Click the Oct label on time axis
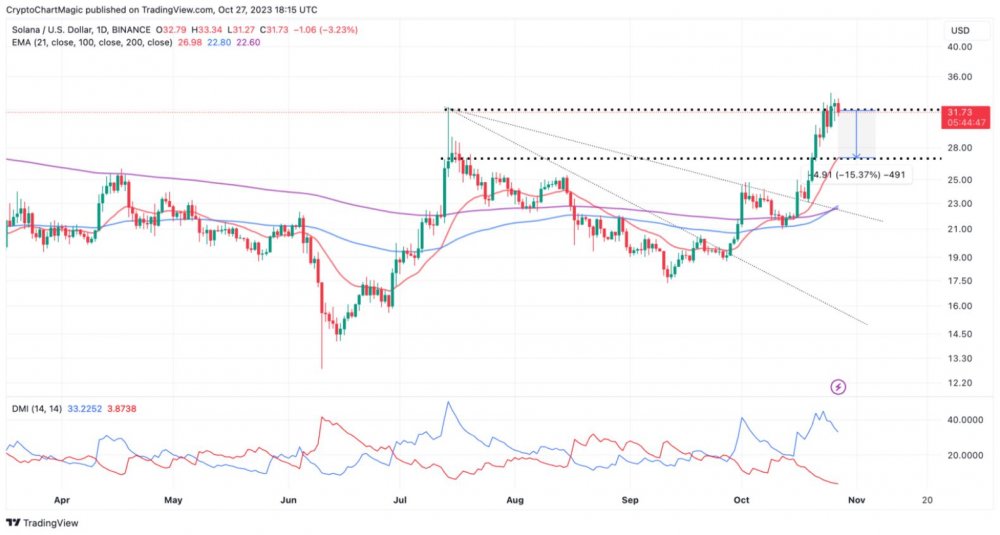 741,501
